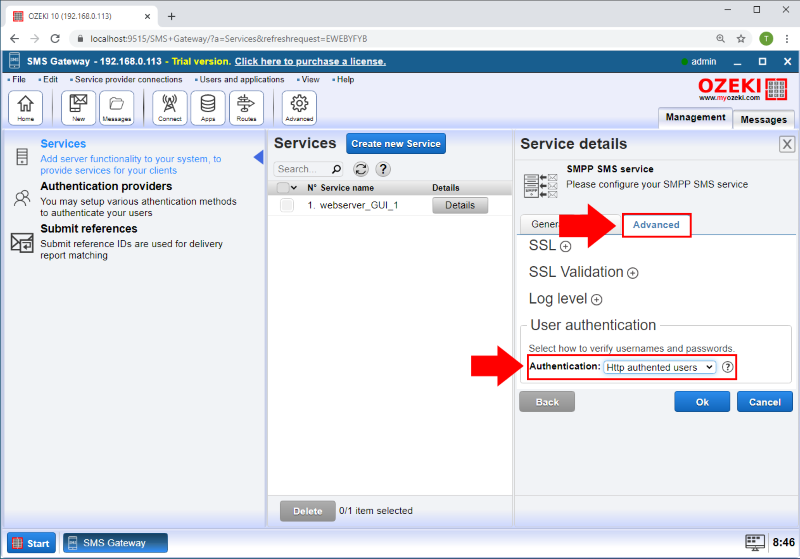Open the Services link in sidebar

click(x=63, y=144)
